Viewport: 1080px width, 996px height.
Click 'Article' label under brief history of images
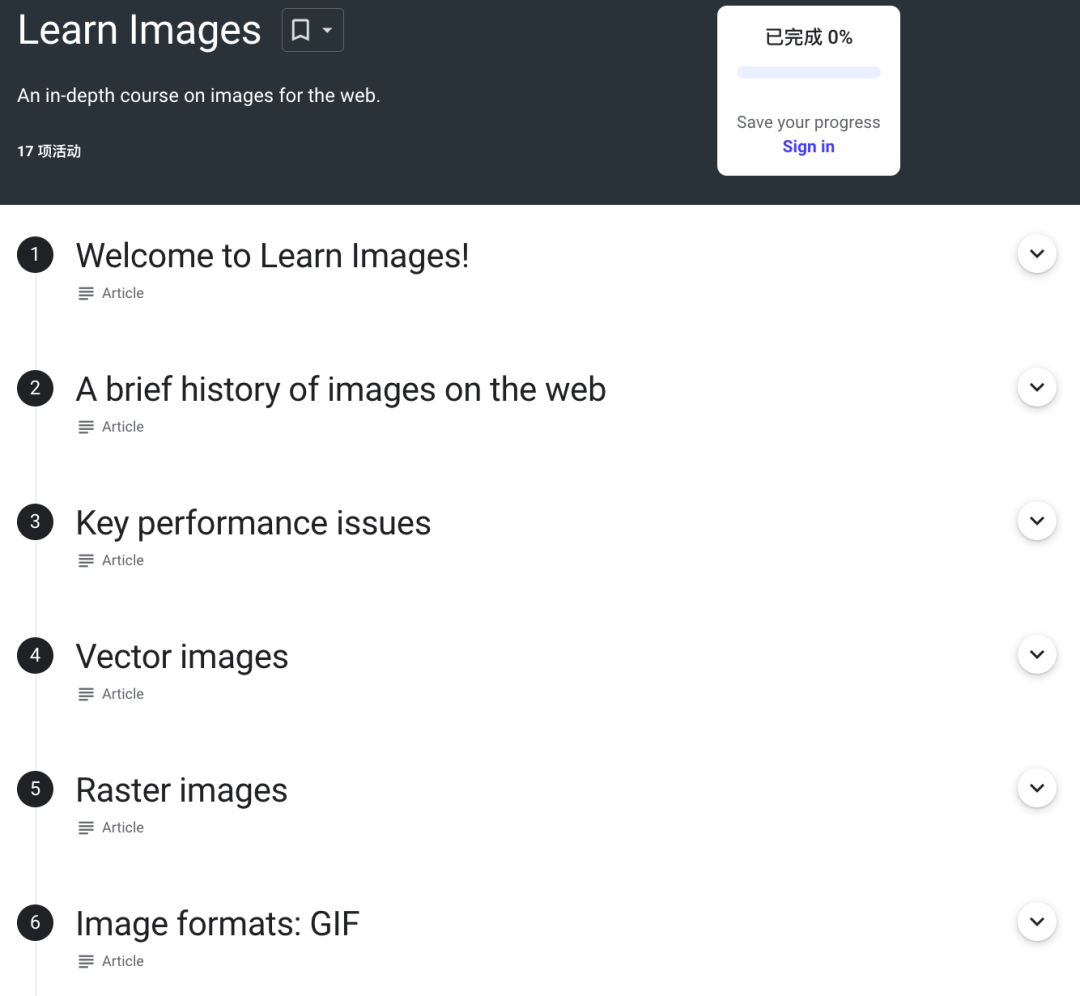point(123,426)
